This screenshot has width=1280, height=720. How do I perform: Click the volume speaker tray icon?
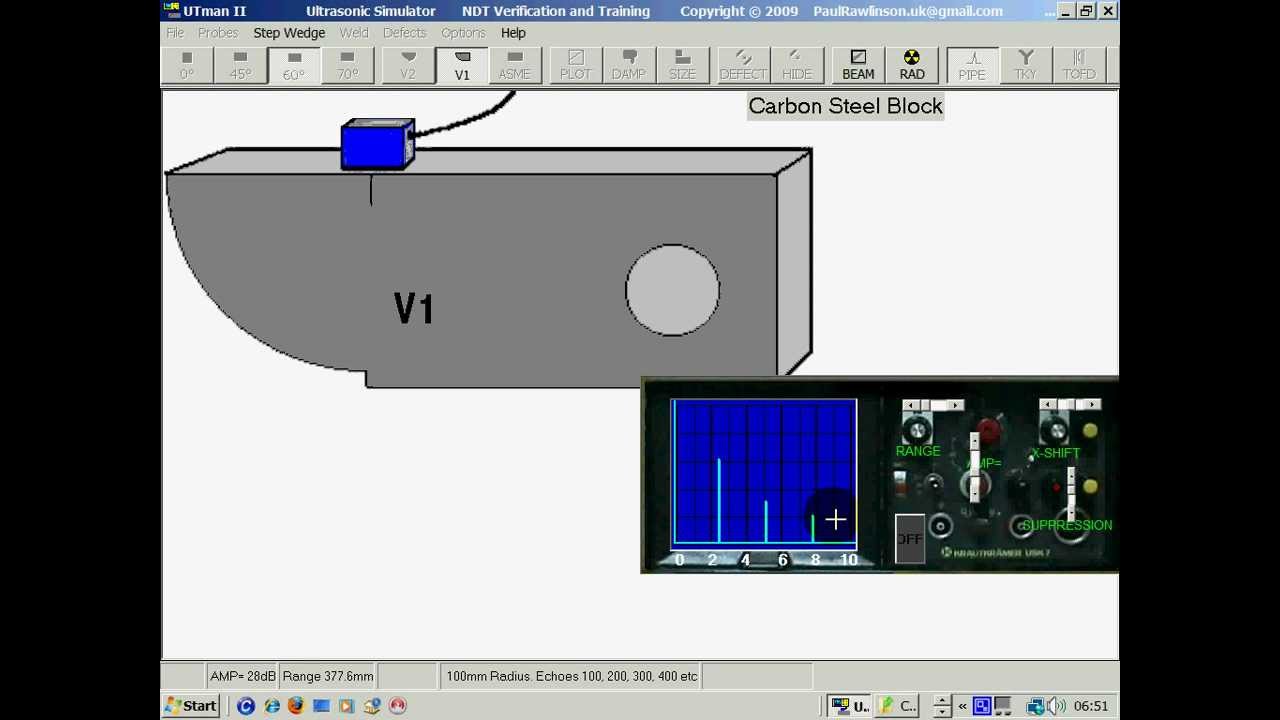(x=1057, y=706)
